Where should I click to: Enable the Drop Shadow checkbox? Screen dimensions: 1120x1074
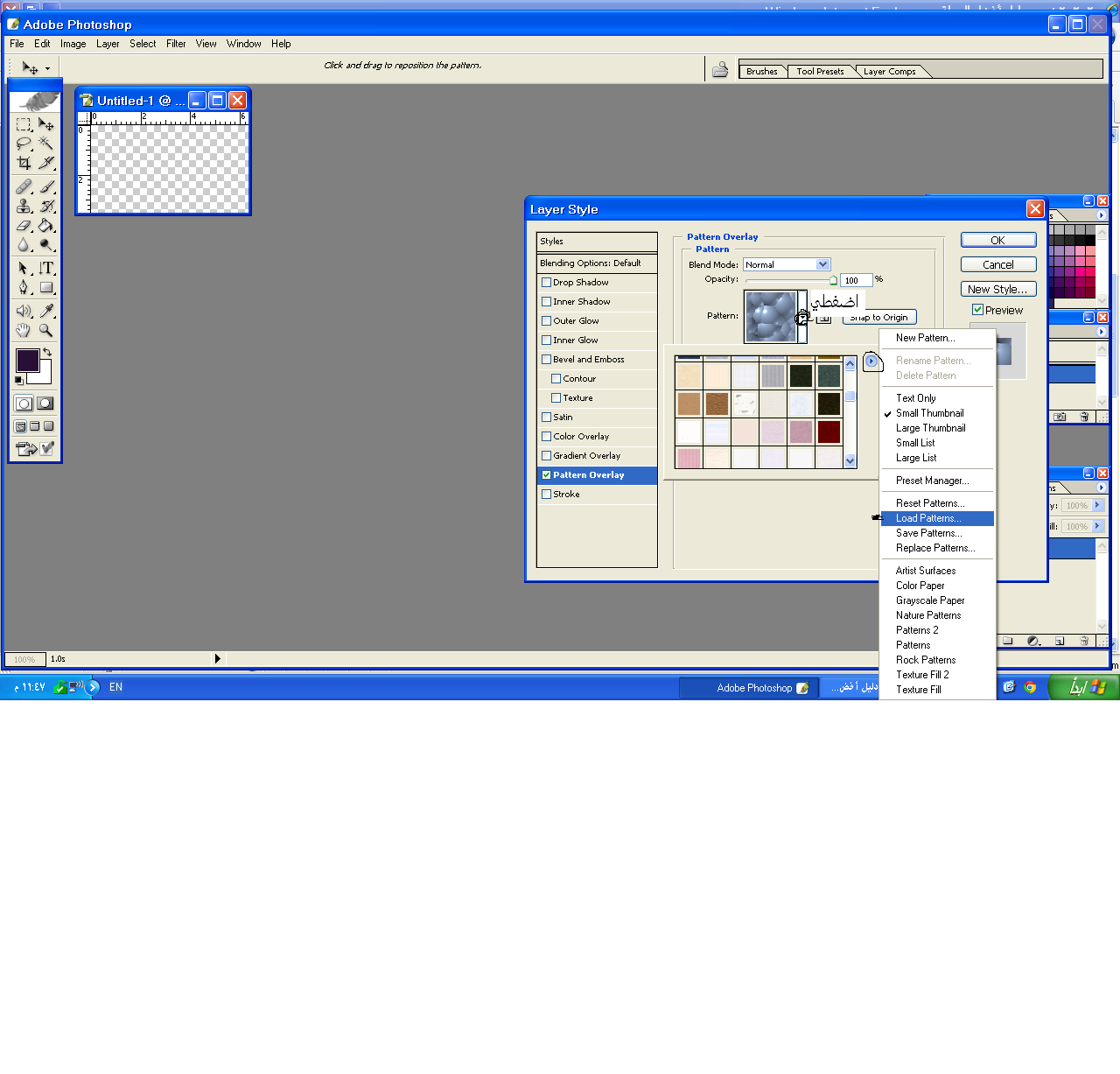point(547,283)
